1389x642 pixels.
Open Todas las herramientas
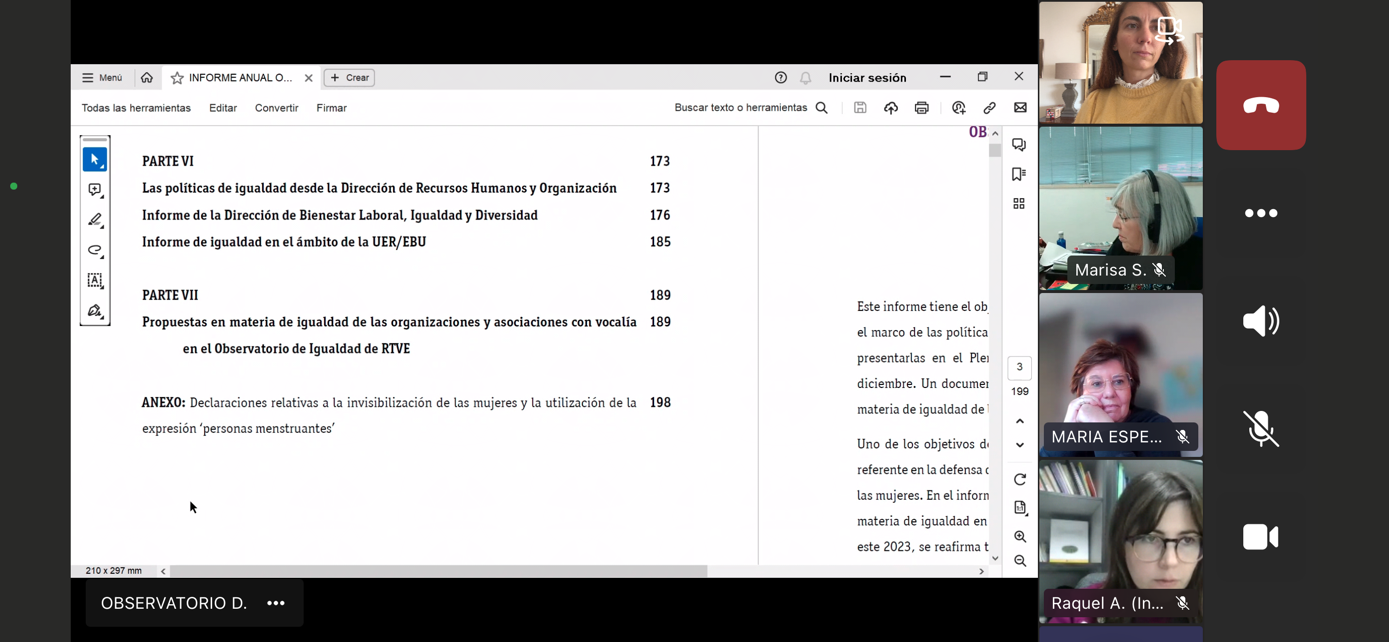click(x=136, y=108)
